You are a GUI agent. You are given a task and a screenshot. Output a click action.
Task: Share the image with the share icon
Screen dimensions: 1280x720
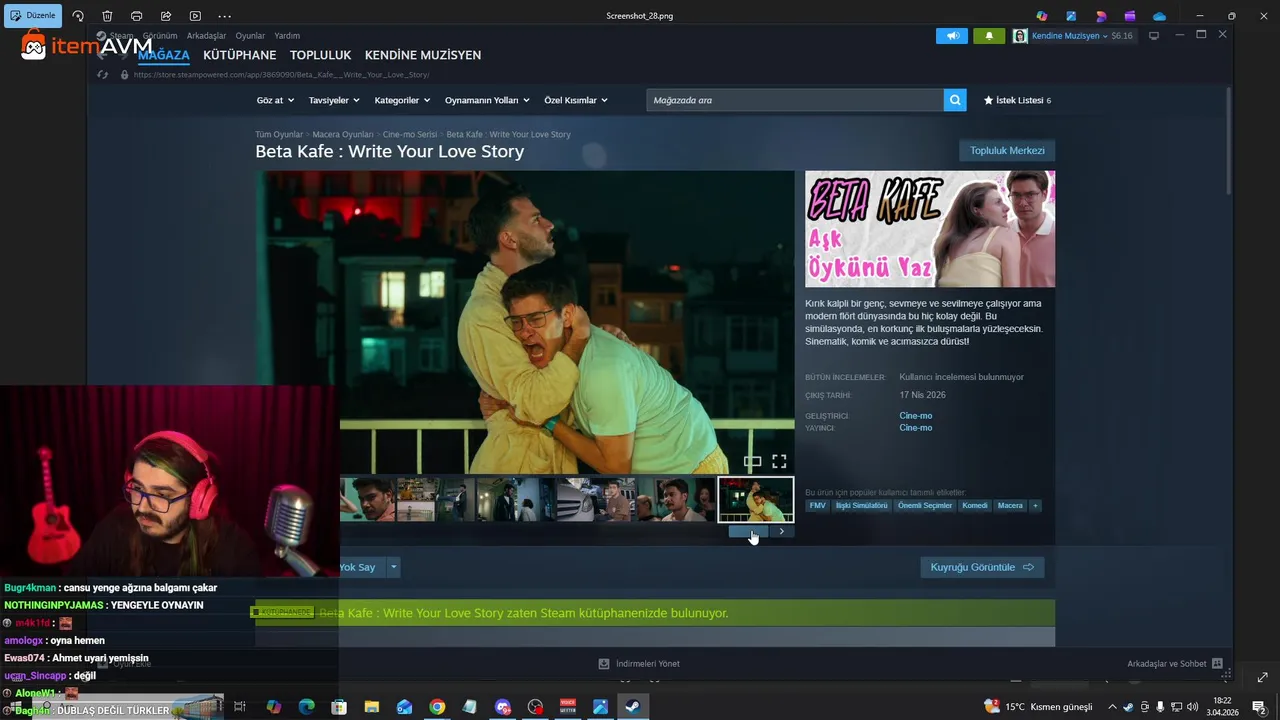click(x=166, y=16)
